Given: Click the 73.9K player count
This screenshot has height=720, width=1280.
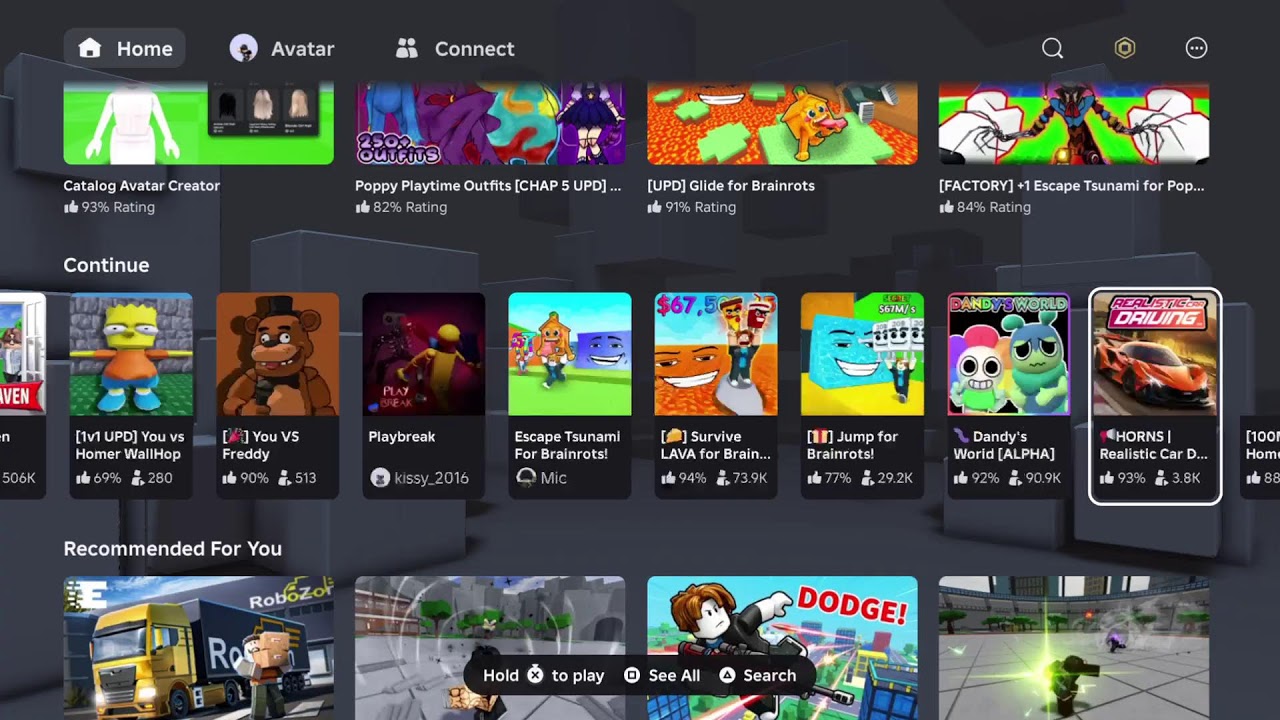Looking at the screenshot, I should click(749, 478).
